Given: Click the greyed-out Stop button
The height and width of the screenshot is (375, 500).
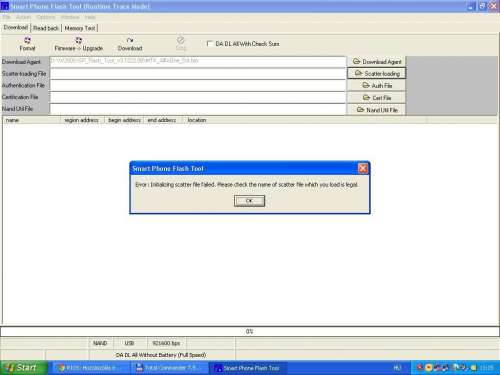Looking at the screenshot, I should (x=181, y=44).
